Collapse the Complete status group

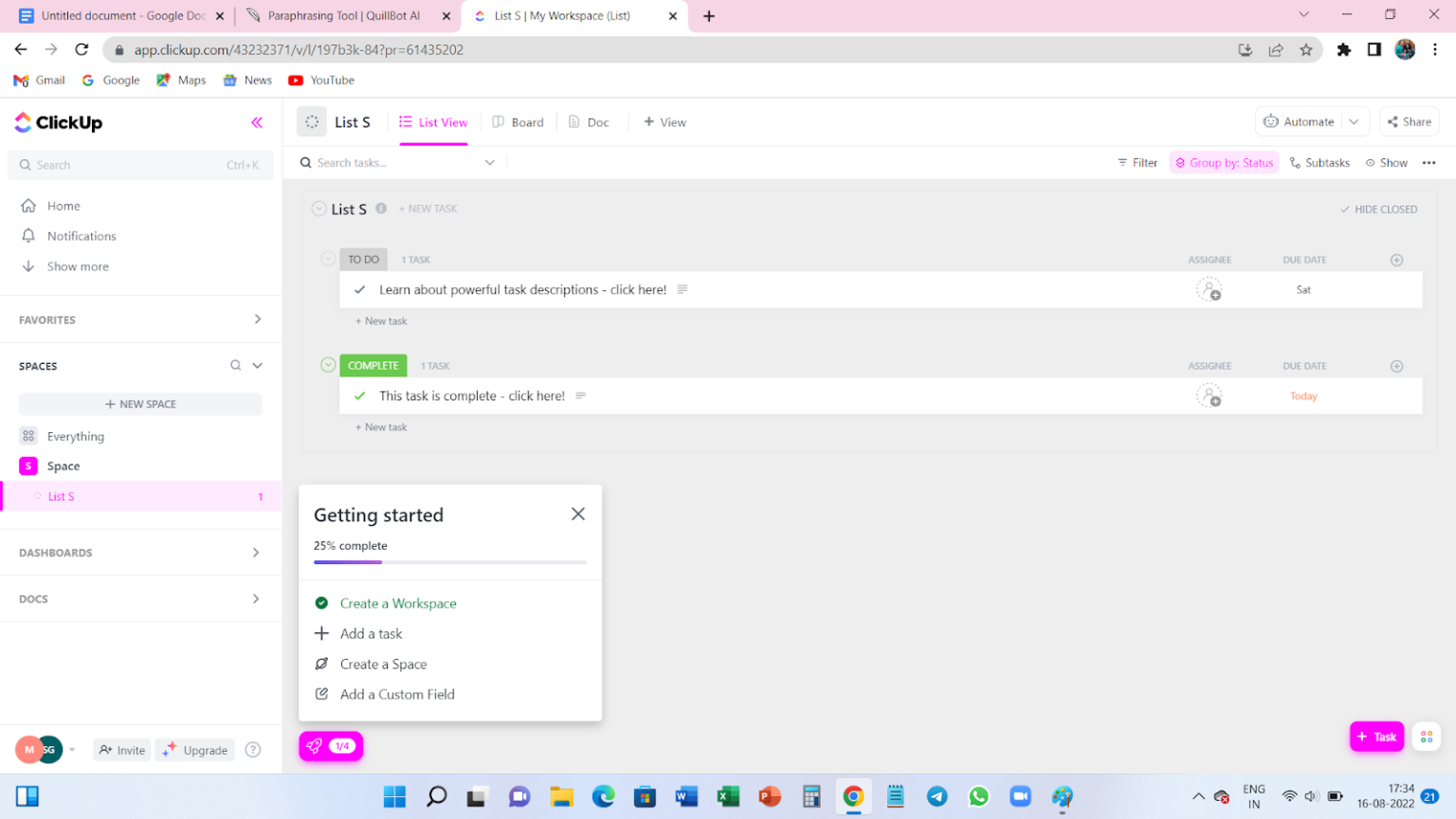(x=328, y=365)
